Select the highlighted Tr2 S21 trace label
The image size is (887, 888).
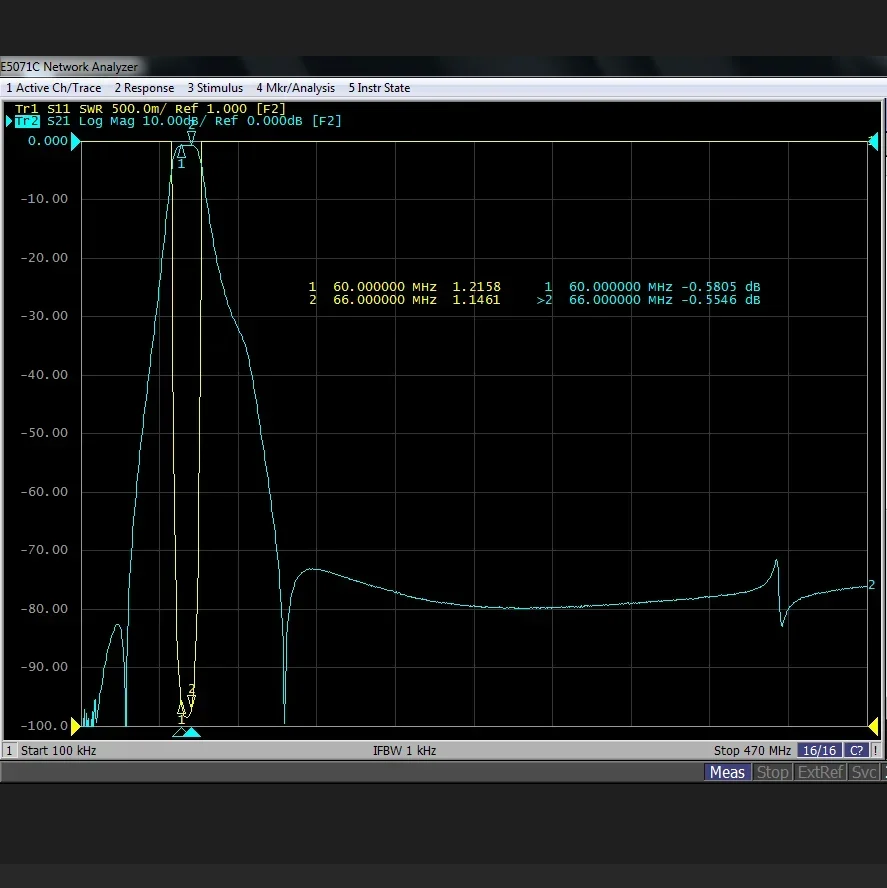point(27,121)
